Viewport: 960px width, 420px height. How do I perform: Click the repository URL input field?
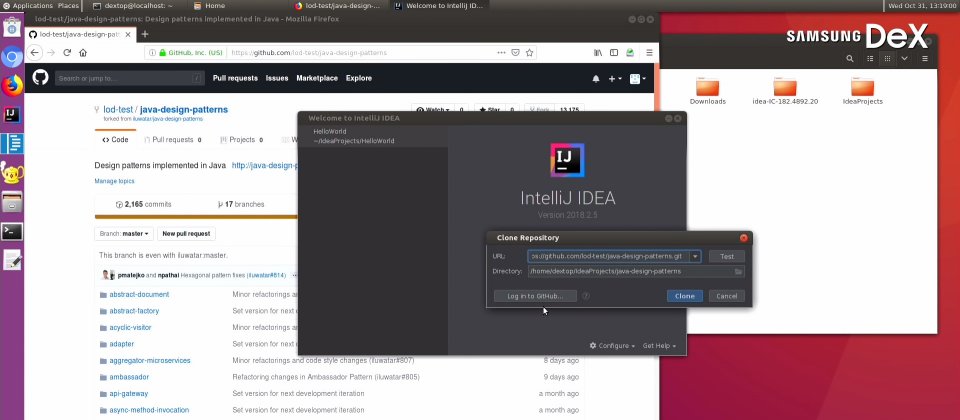[609, 257]
